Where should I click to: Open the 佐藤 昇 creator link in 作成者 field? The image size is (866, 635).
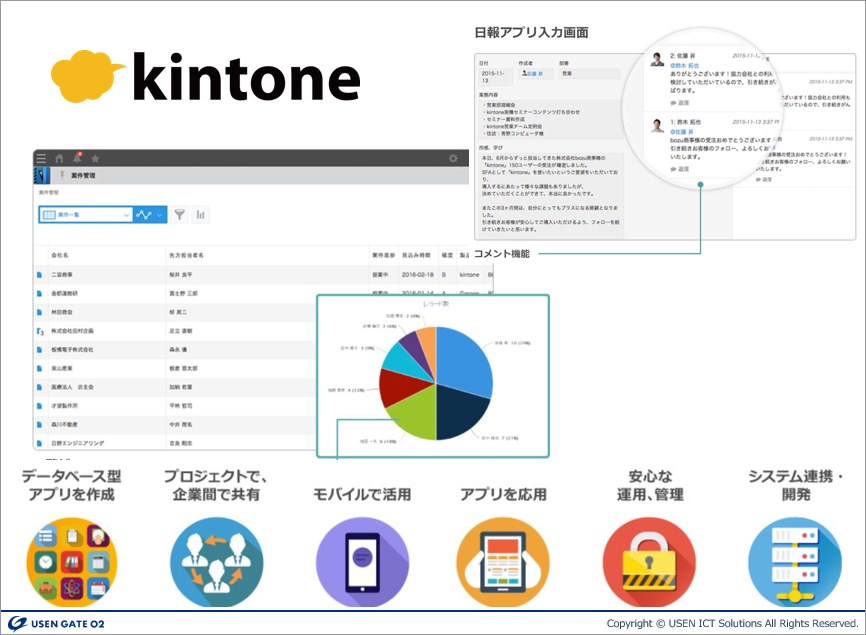click(x=533, y=73)
